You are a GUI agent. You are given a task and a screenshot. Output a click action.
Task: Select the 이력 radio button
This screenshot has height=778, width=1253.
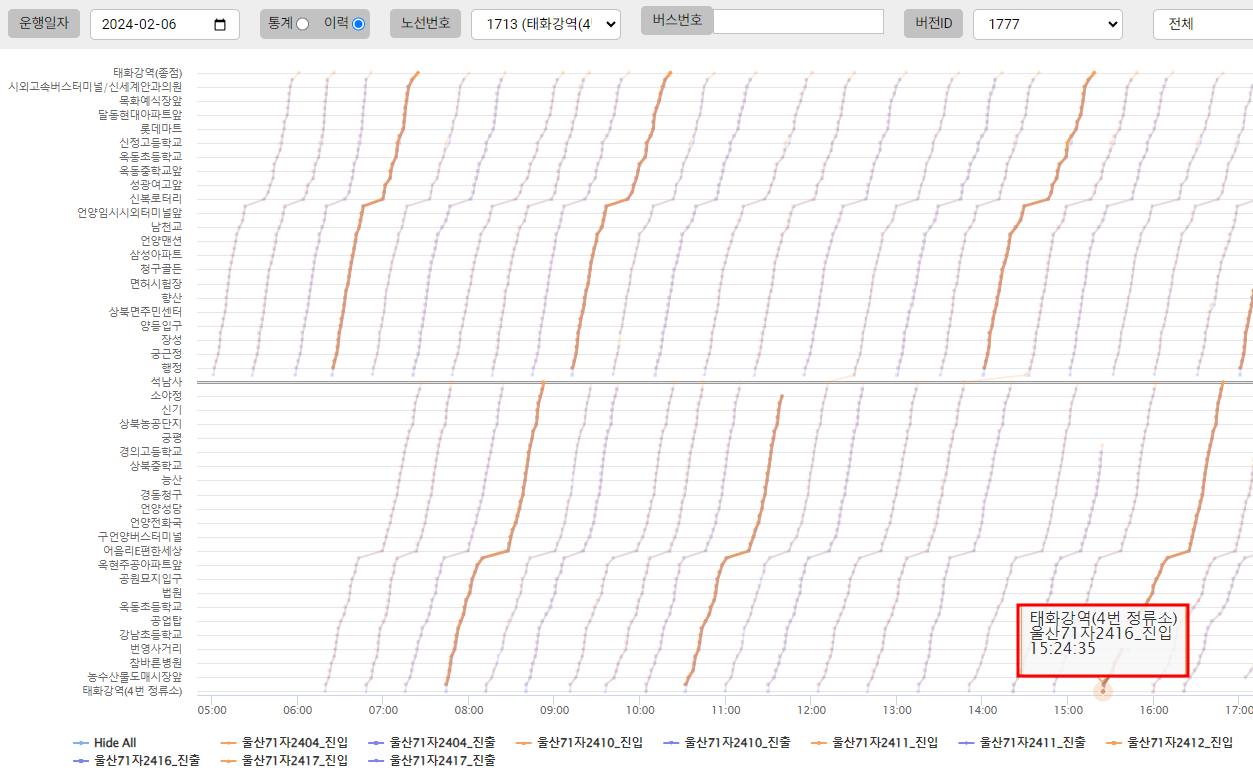click(359, 24)
